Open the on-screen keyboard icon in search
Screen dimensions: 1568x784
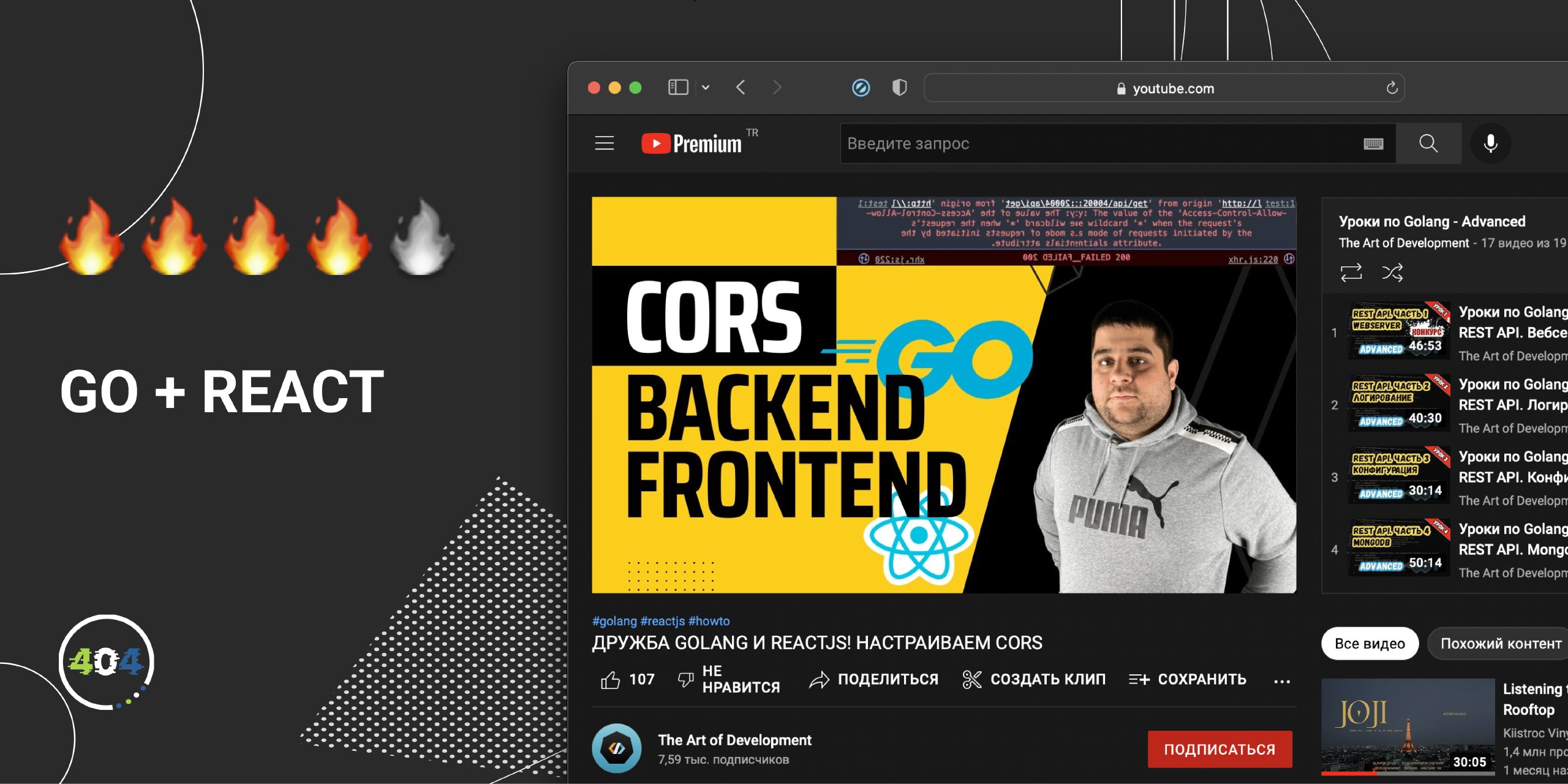(x=1373, y=144)
